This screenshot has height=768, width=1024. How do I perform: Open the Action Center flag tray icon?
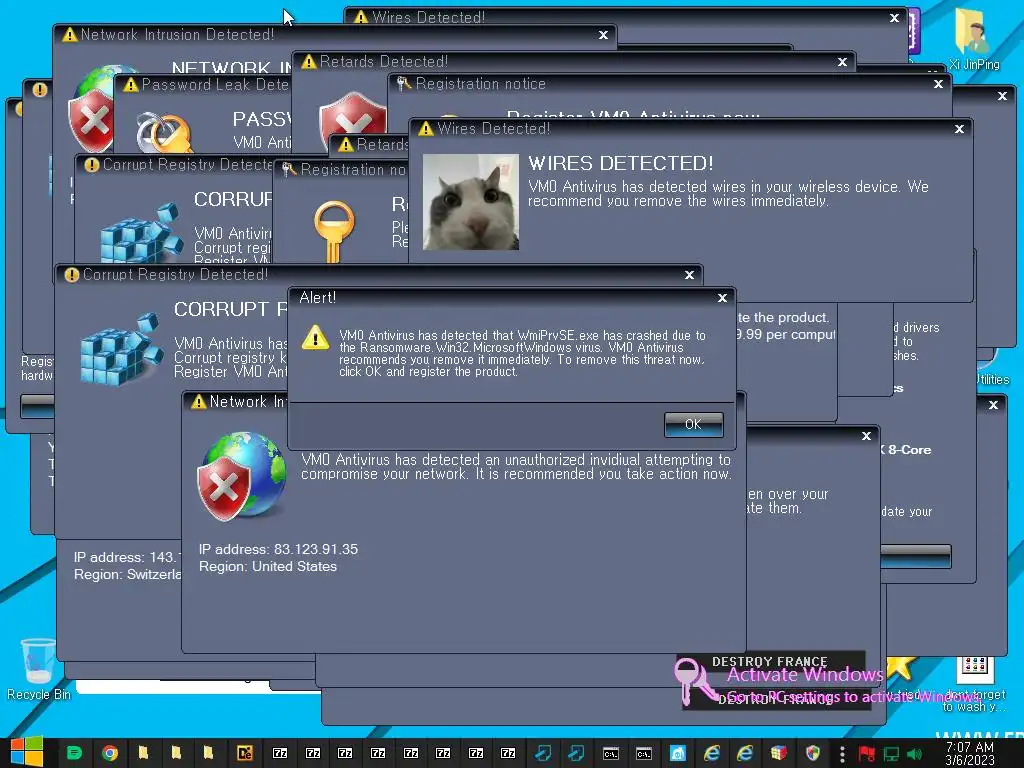pyautogui.click(x=867, y=754)
